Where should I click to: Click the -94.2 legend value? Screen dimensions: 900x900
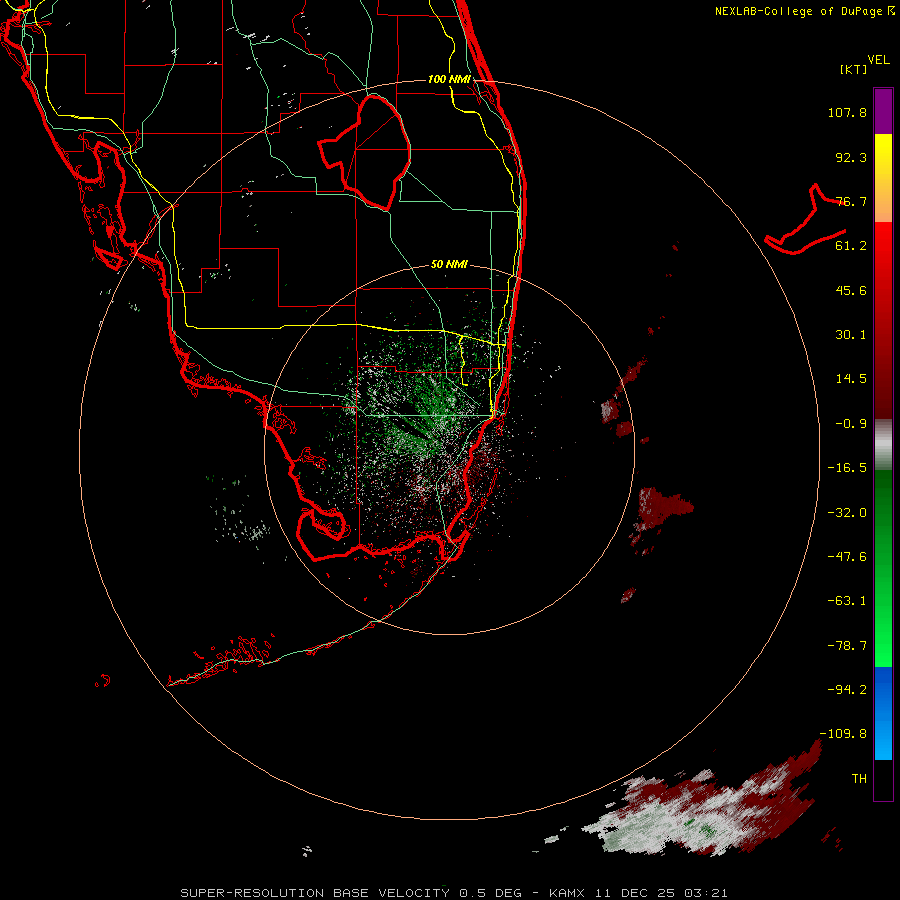click(x=847, y=690)
